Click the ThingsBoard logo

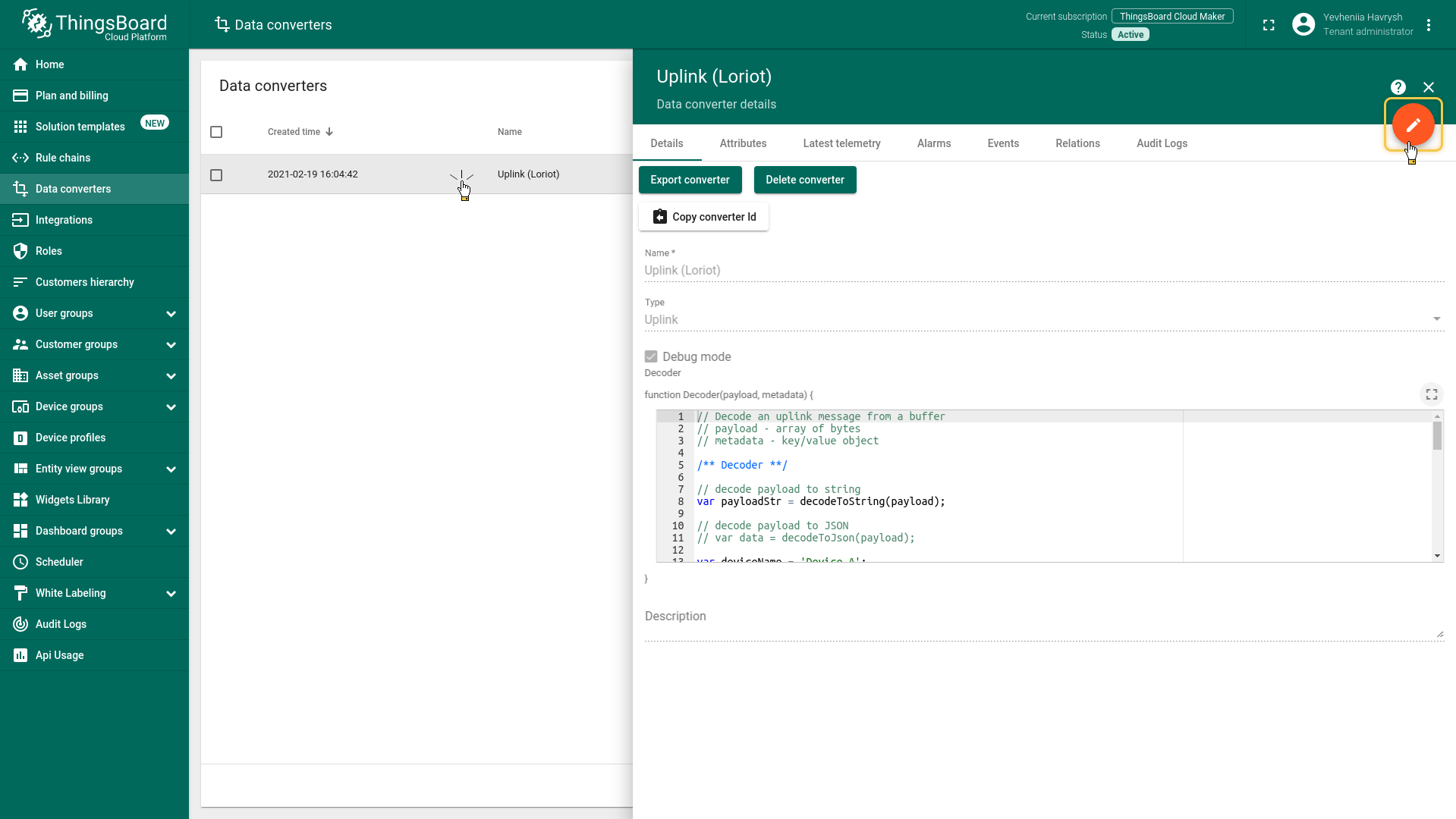[x=94, y=25]
